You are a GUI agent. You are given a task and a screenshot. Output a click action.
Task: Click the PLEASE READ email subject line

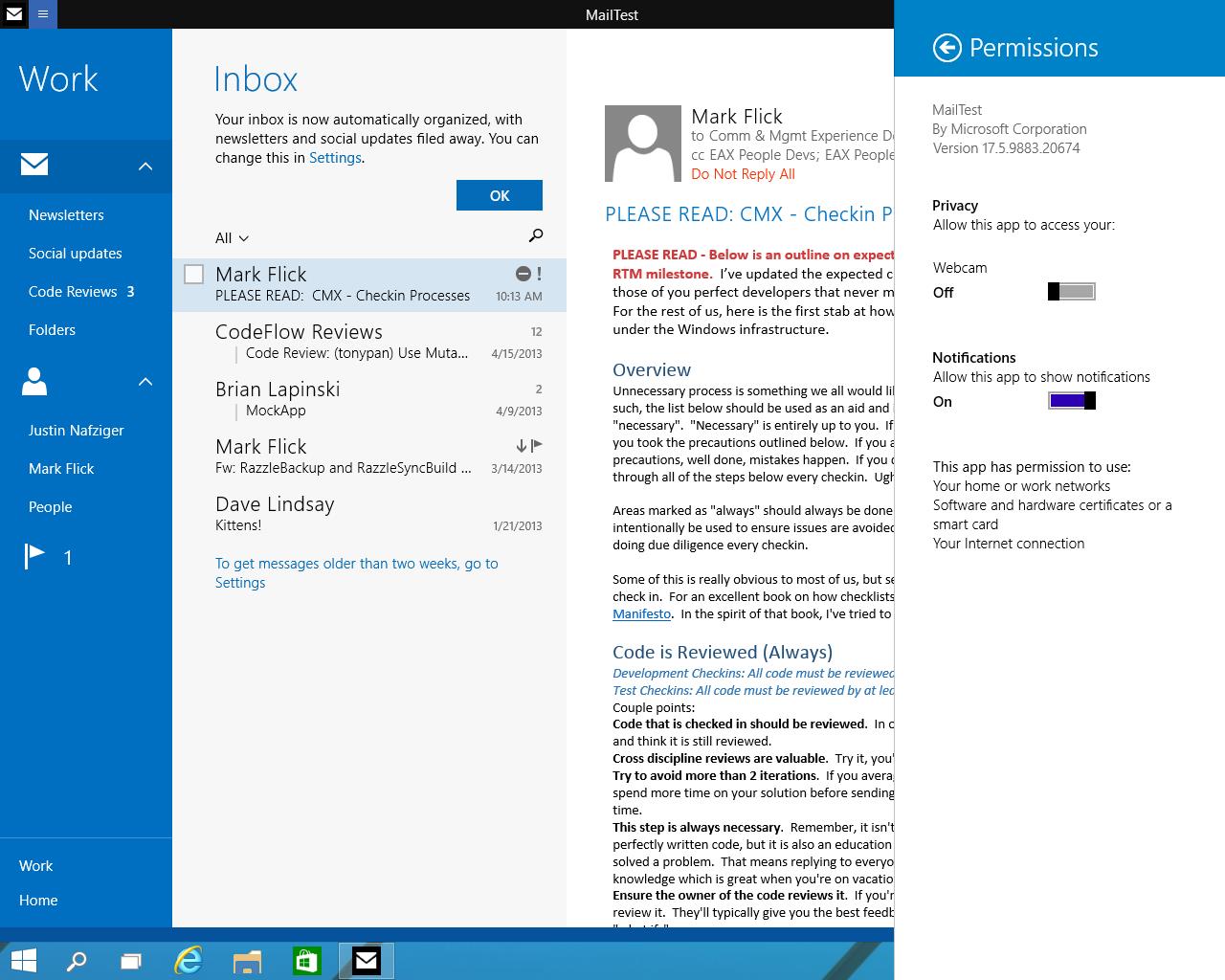(x=749, y=213)
